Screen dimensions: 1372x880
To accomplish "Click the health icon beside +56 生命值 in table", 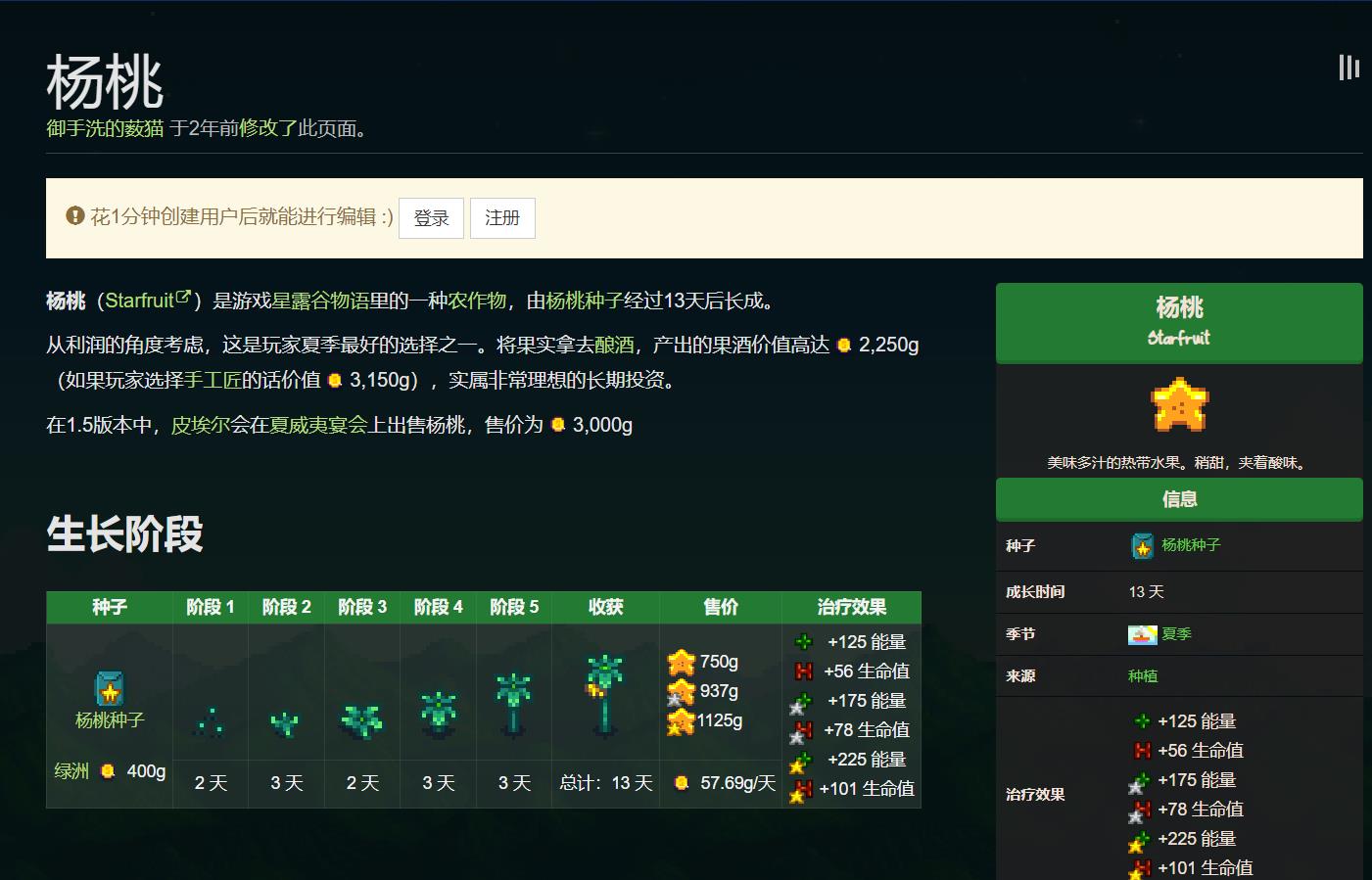I will [x=804, y=672].
